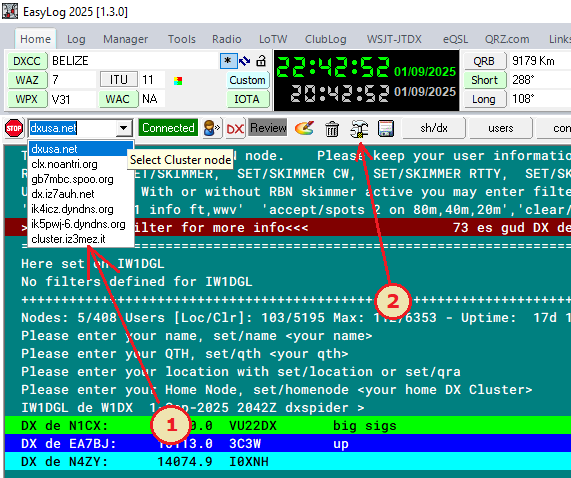Click the Long path button
Screen dimensions: 571x478
[x=485, y=99]
